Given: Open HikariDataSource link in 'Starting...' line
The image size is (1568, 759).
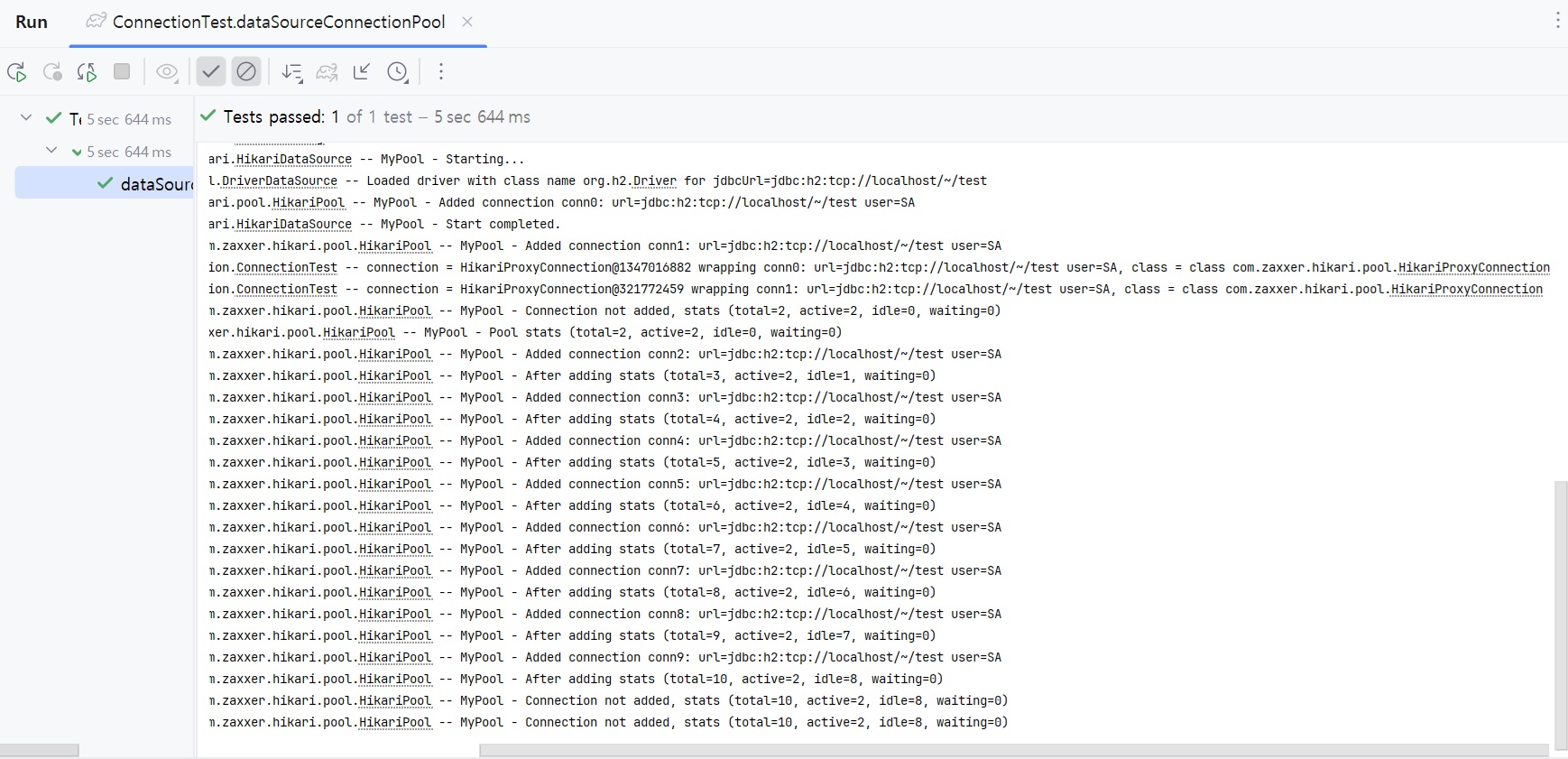Looking at the screenshot, I should pyautogui.click(x=294, y=160).
